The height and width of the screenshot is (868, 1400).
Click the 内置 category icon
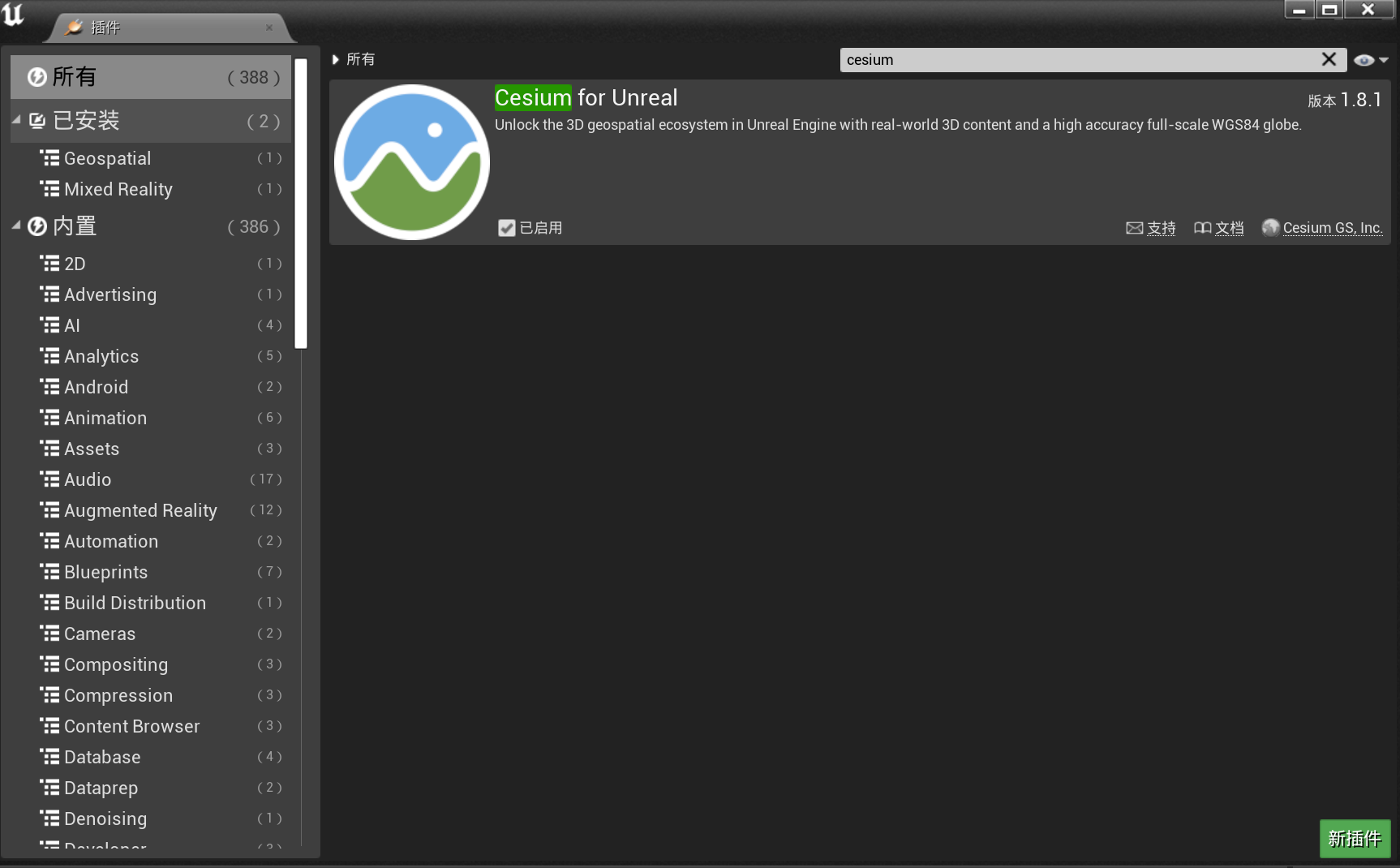pyautogui.click(x=37, y=226)
